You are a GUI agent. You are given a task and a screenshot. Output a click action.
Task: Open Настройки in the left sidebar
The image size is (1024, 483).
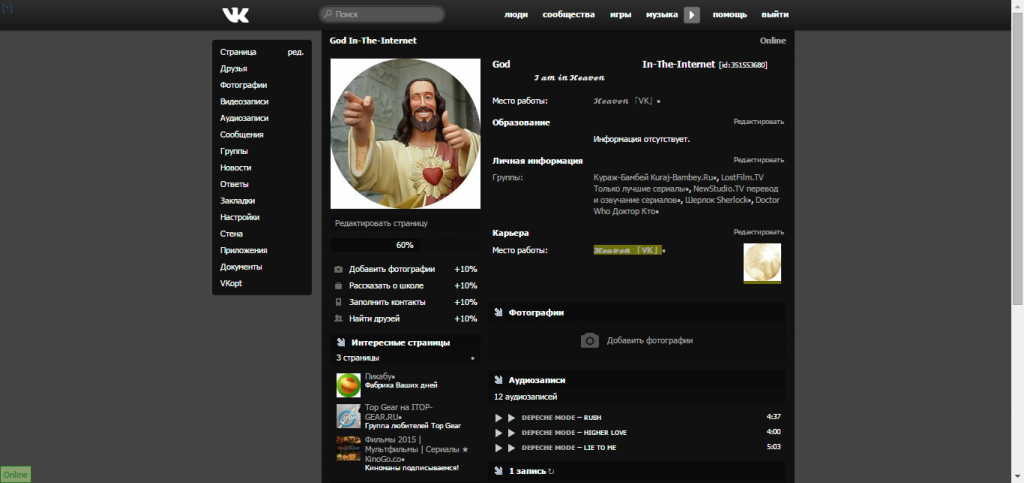[240, 217]
